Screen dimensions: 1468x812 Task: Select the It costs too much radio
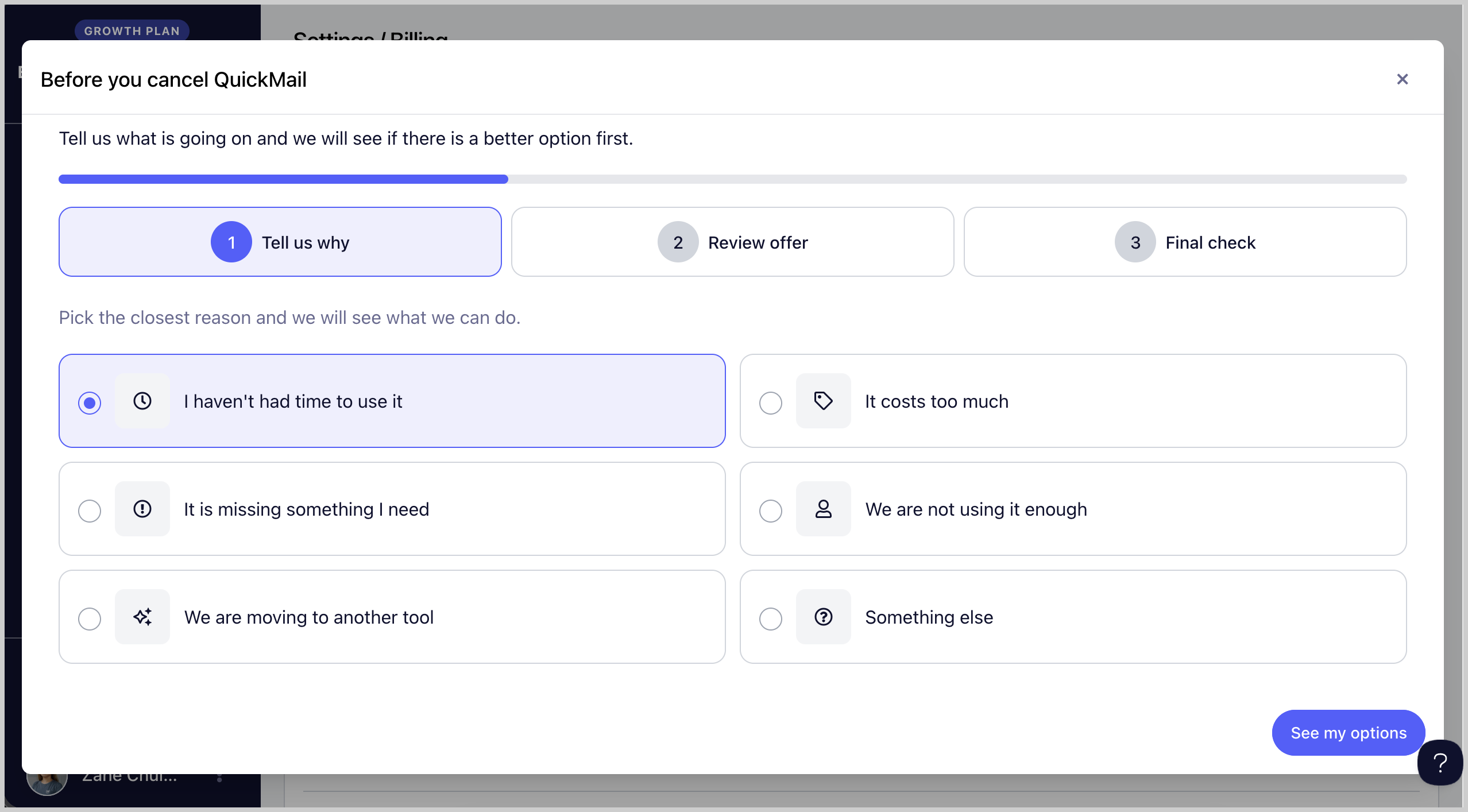771,403
